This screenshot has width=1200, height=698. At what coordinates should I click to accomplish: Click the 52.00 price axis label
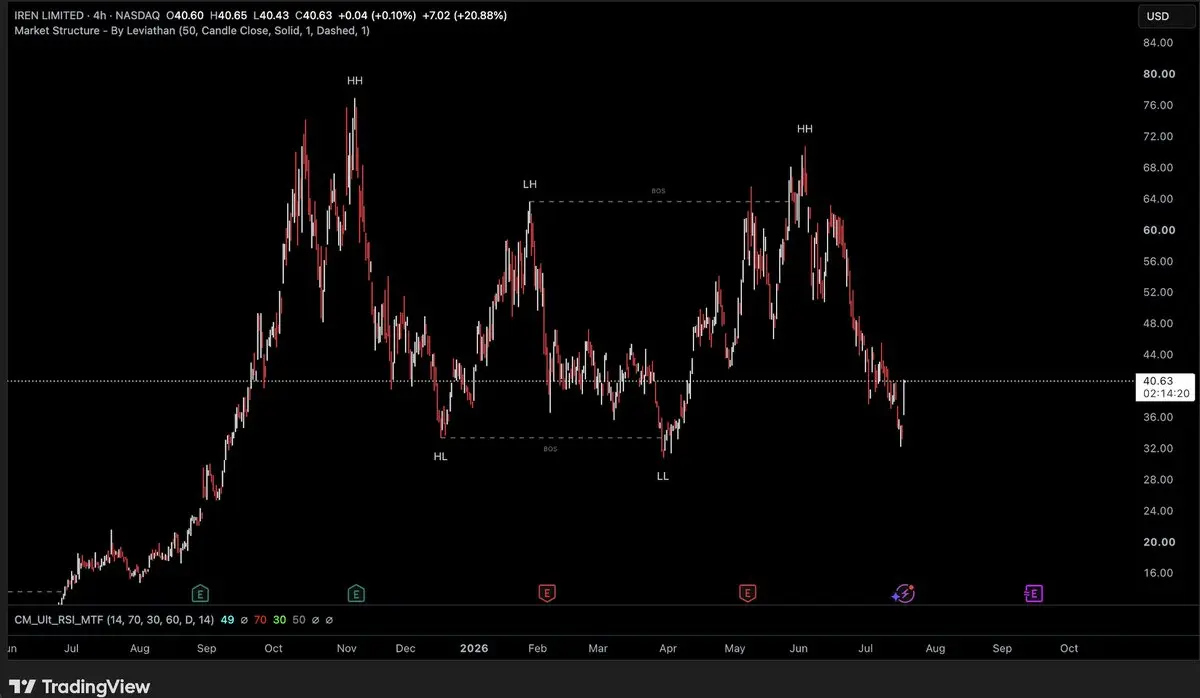(x=1158, y=292)
